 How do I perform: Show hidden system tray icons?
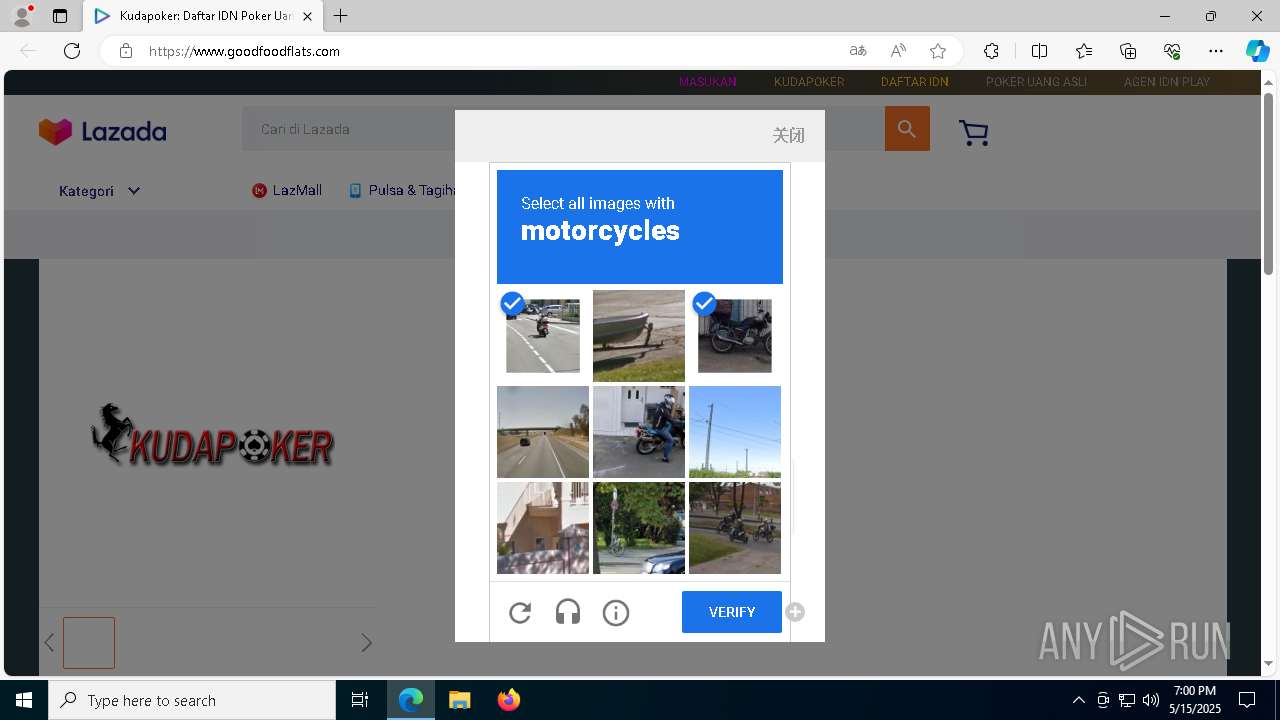tap(1078, 700)
